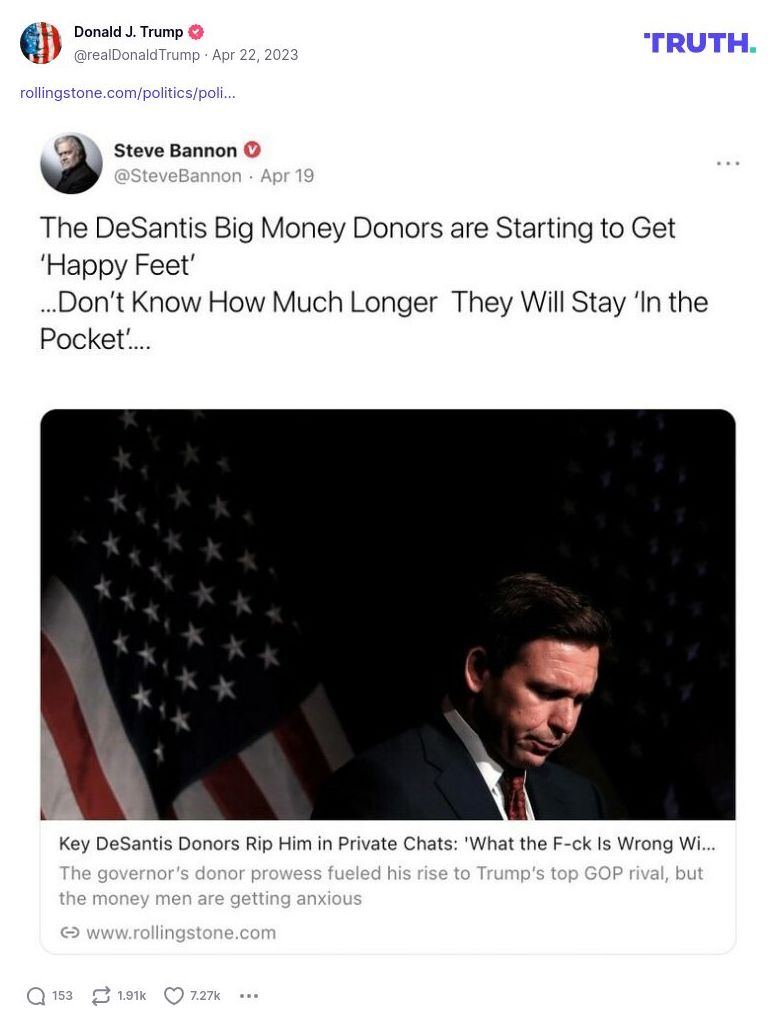Screen dimensions: 777x1026
Task: Click the www.rollingstone.com link in the card
Action: (x=180, y=933)
